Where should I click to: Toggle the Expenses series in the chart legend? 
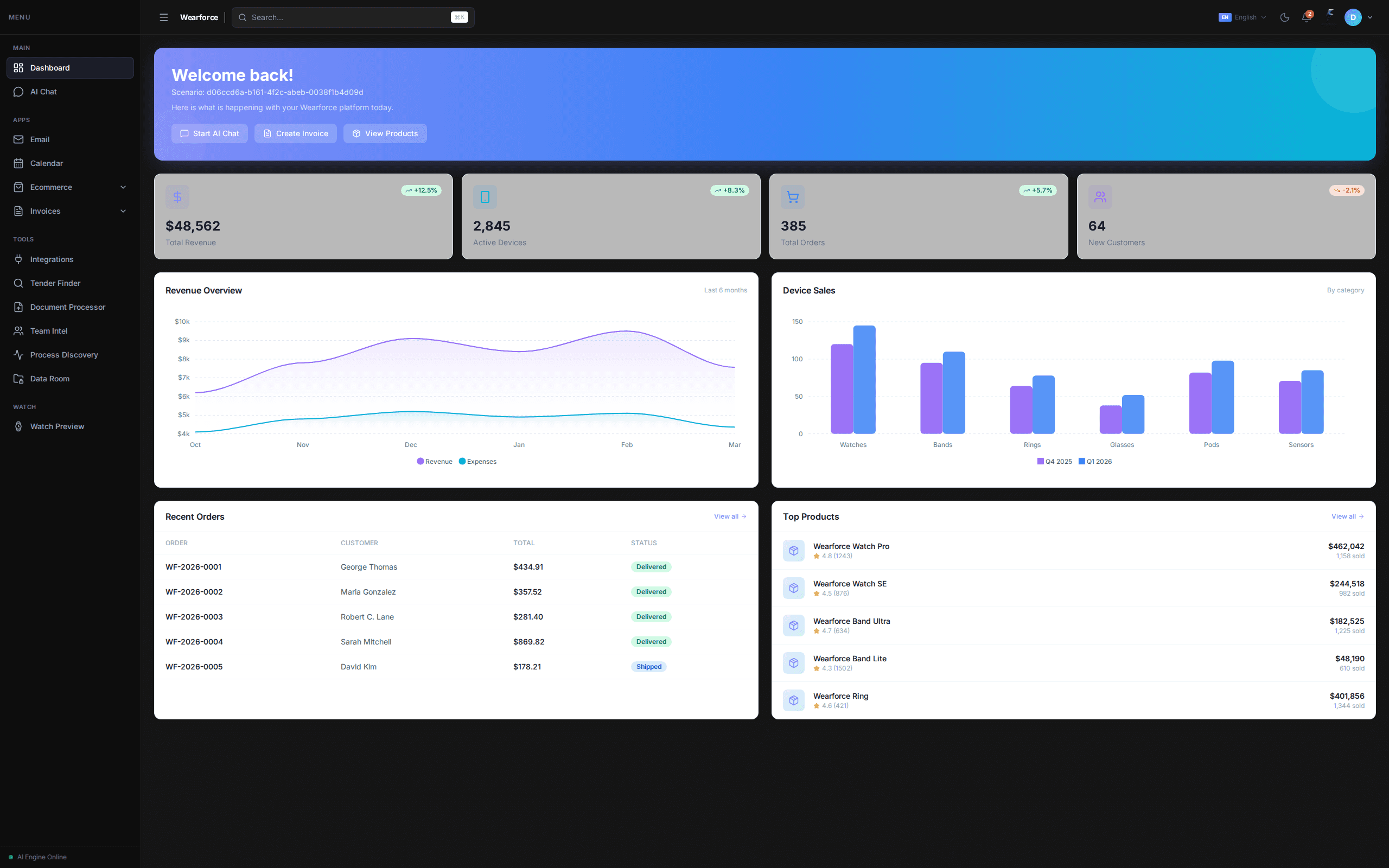click(477, 462)
